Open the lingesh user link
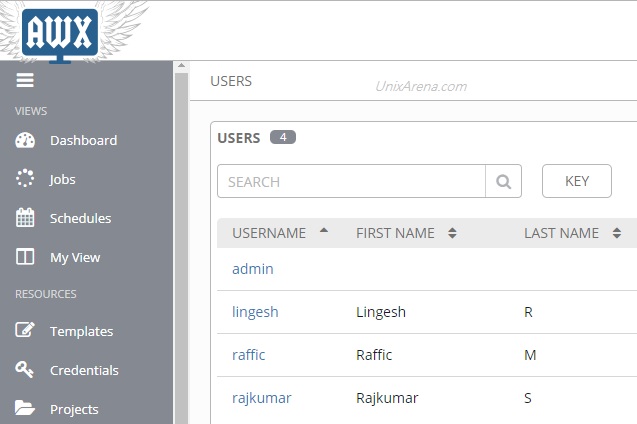The image size is (637, 424). click(x=255, y=312)
